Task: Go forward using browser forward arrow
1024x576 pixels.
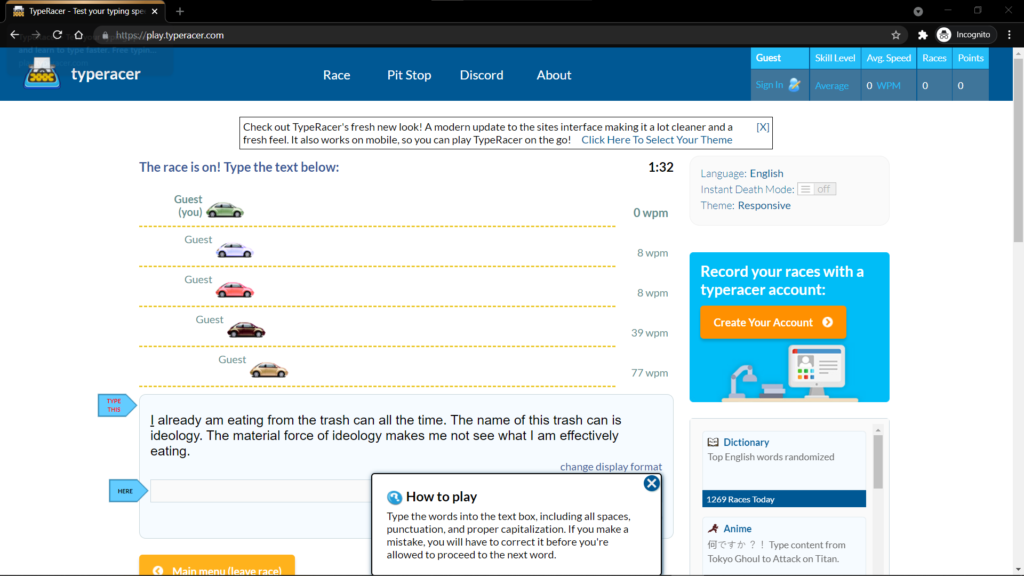Action: pyautogui.click(x=36, y=35)
